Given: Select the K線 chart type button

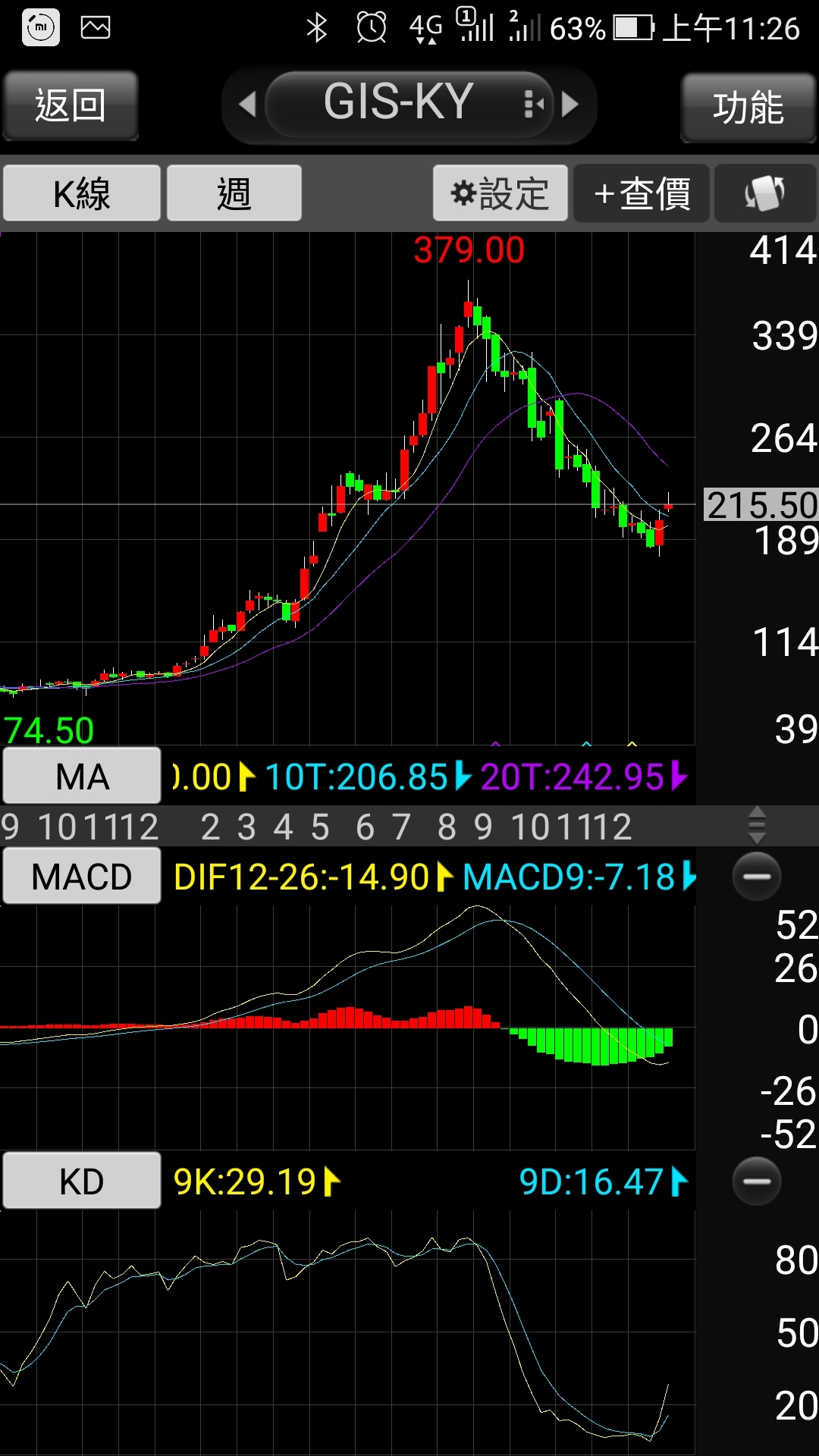Looking at the screenshot, I should coord(82,193).
